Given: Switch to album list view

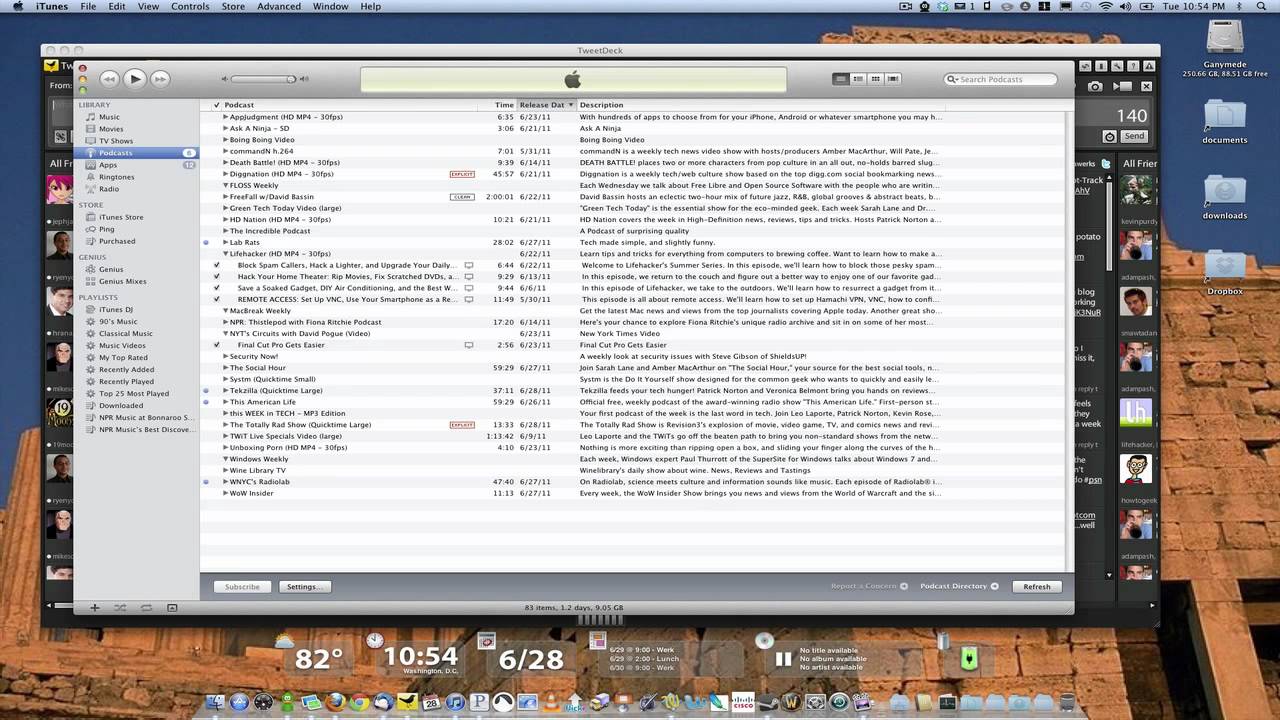Looking at the screenshot, I should [858, 79].
